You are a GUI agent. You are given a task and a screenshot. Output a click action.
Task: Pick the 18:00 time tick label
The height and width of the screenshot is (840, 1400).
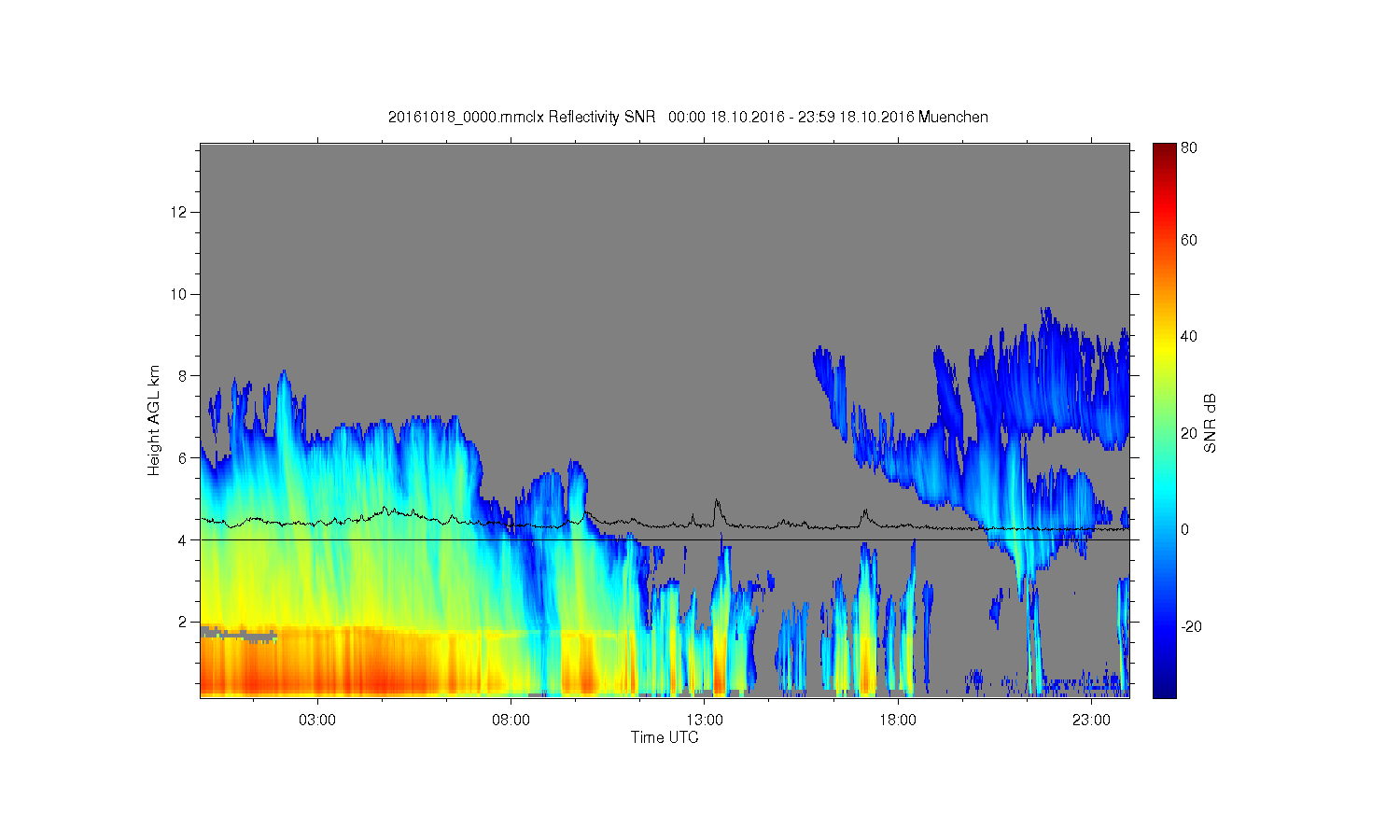pos(898,721)
